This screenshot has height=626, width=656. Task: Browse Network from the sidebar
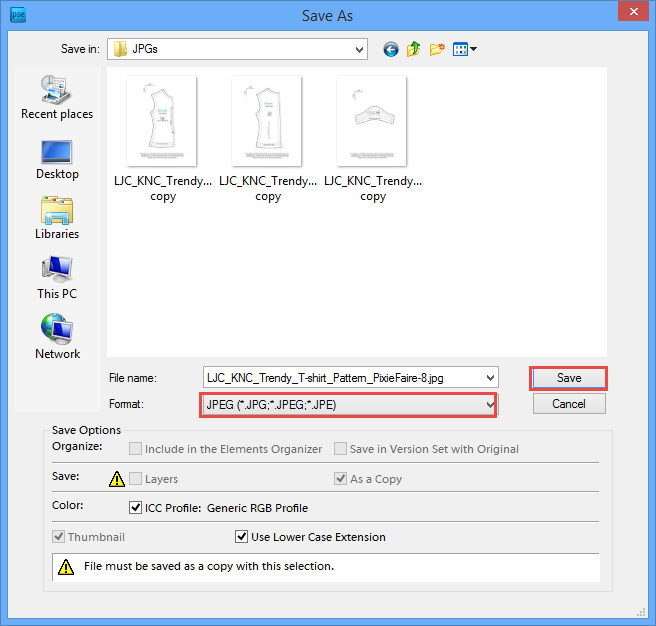click(x=57, y=337)
